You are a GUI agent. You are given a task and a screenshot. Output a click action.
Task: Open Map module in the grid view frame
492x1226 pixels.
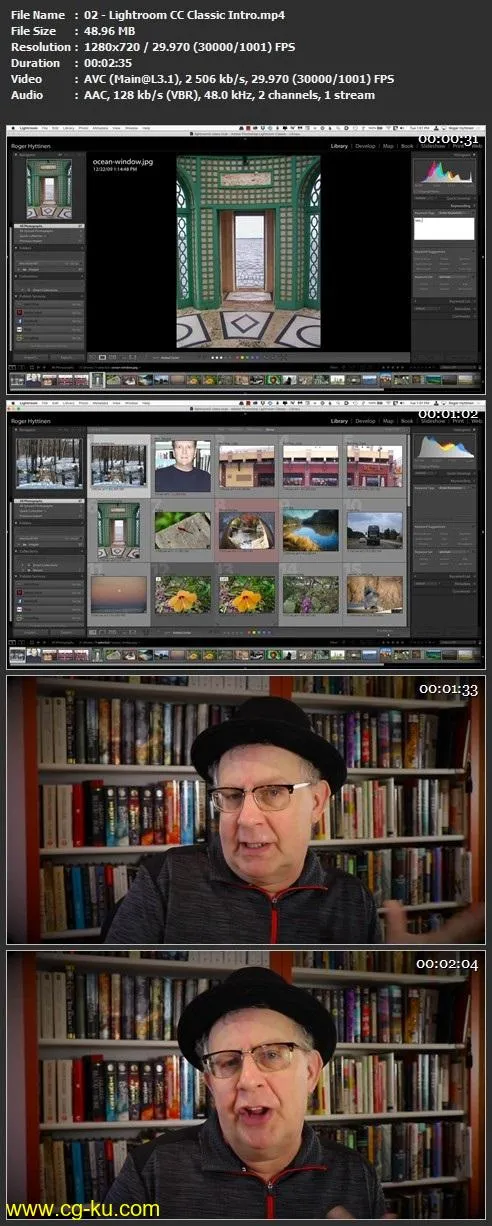pyautogui.click(x=389, y=421)
